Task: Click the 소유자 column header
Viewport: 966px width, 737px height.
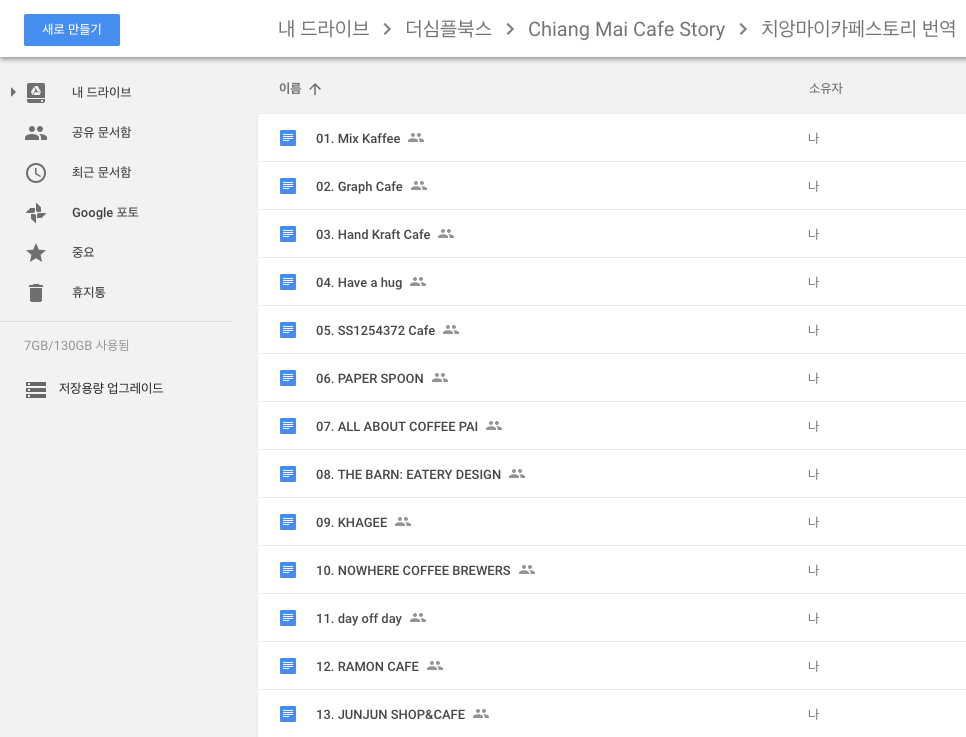Action: tap(826, 89)
